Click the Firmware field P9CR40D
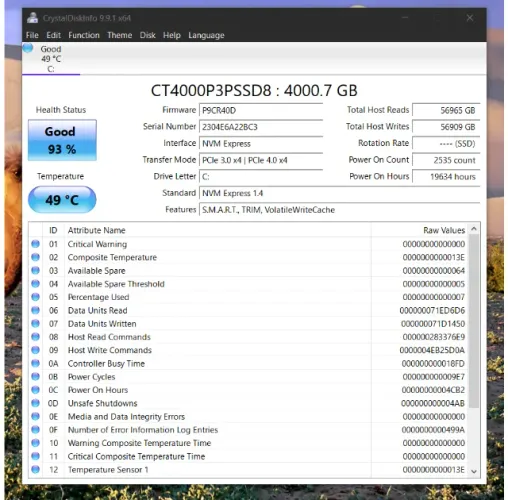This screenshot has width=508, height=500. (261, 110)
